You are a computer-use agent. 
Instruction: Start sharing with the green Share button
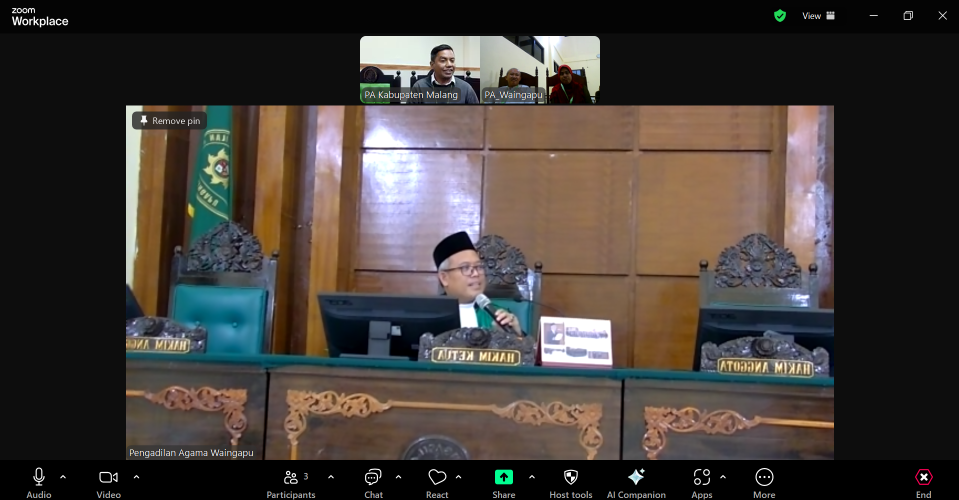[503, 482]
